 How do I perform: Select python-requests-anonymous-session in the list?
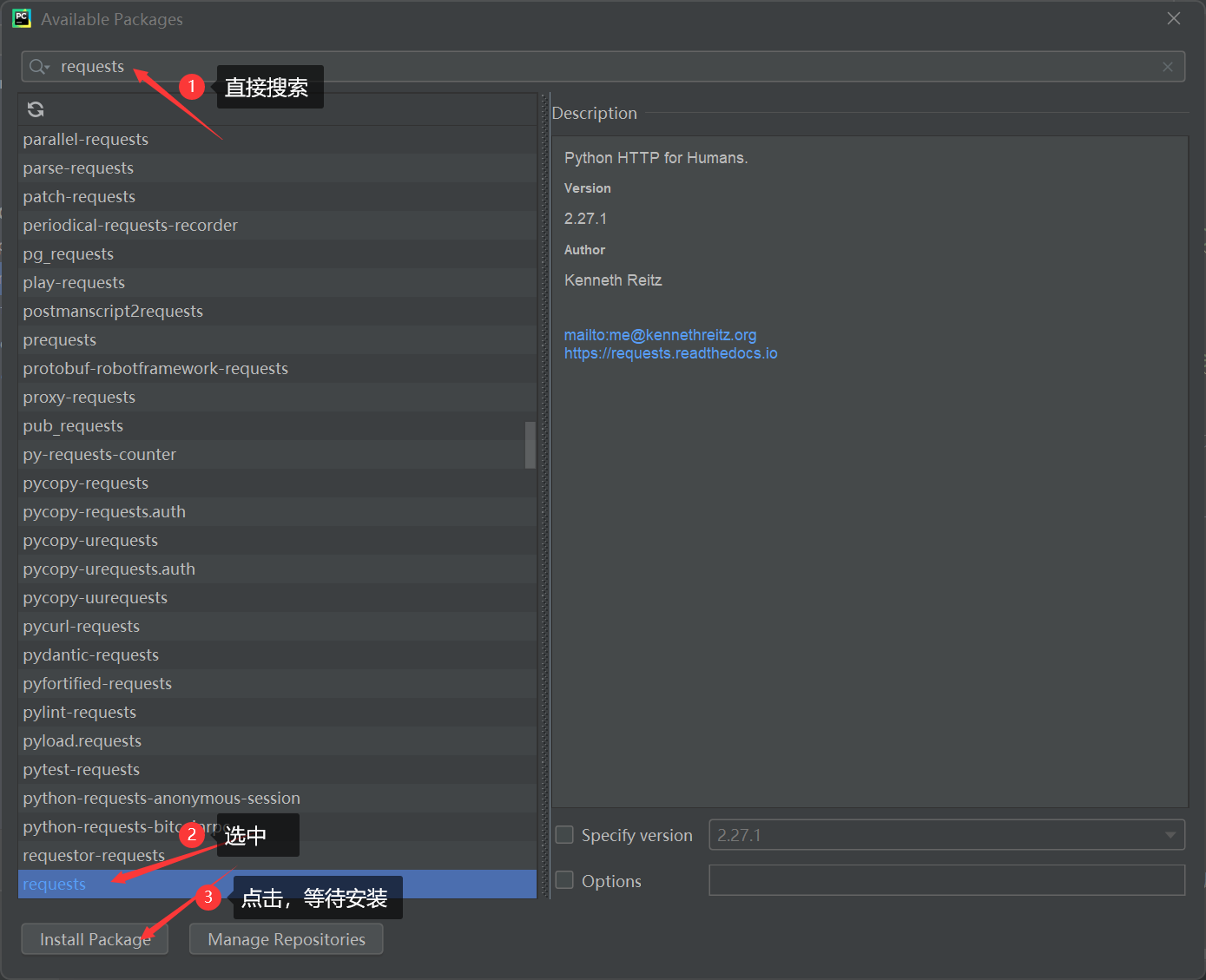tap(278, 799)
